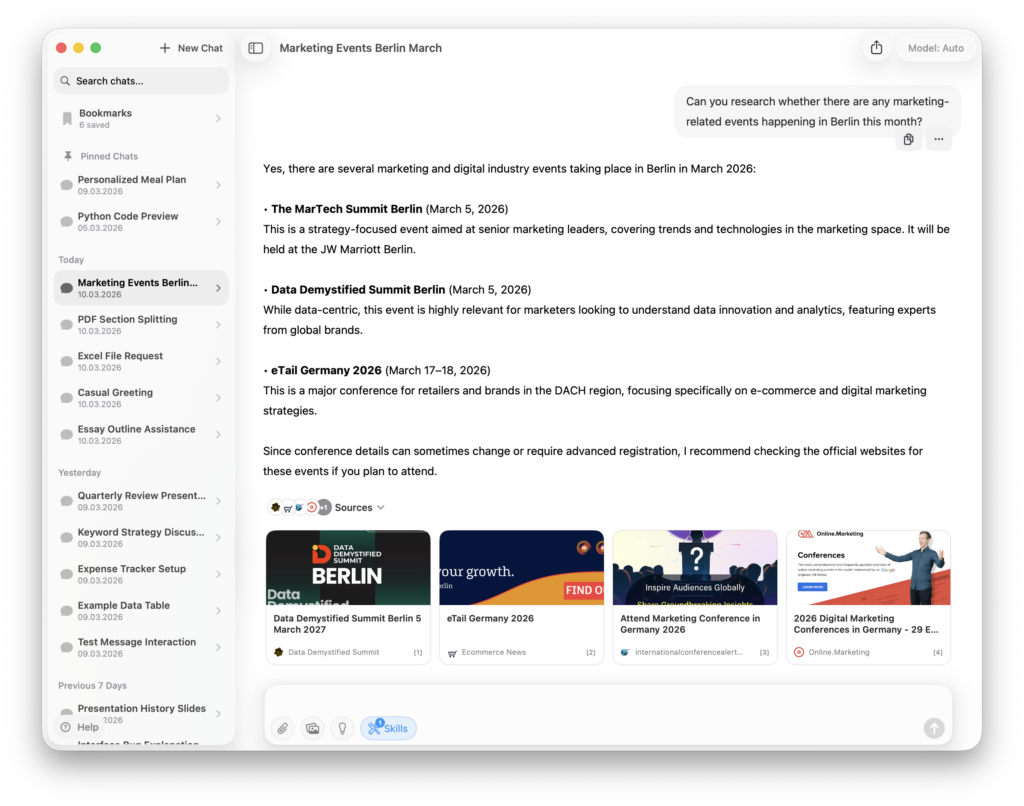The image size is (1024, 806).
Task: Open the PDF Section Splitting chat
Action: 140,325
